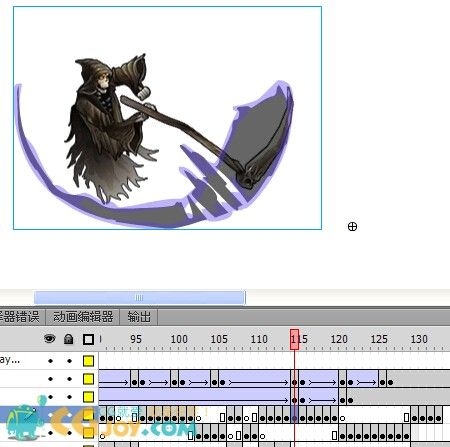Jump to frame 100 on the ruler
The width and height of the screenshot is (450, 447).
(179, 339)
